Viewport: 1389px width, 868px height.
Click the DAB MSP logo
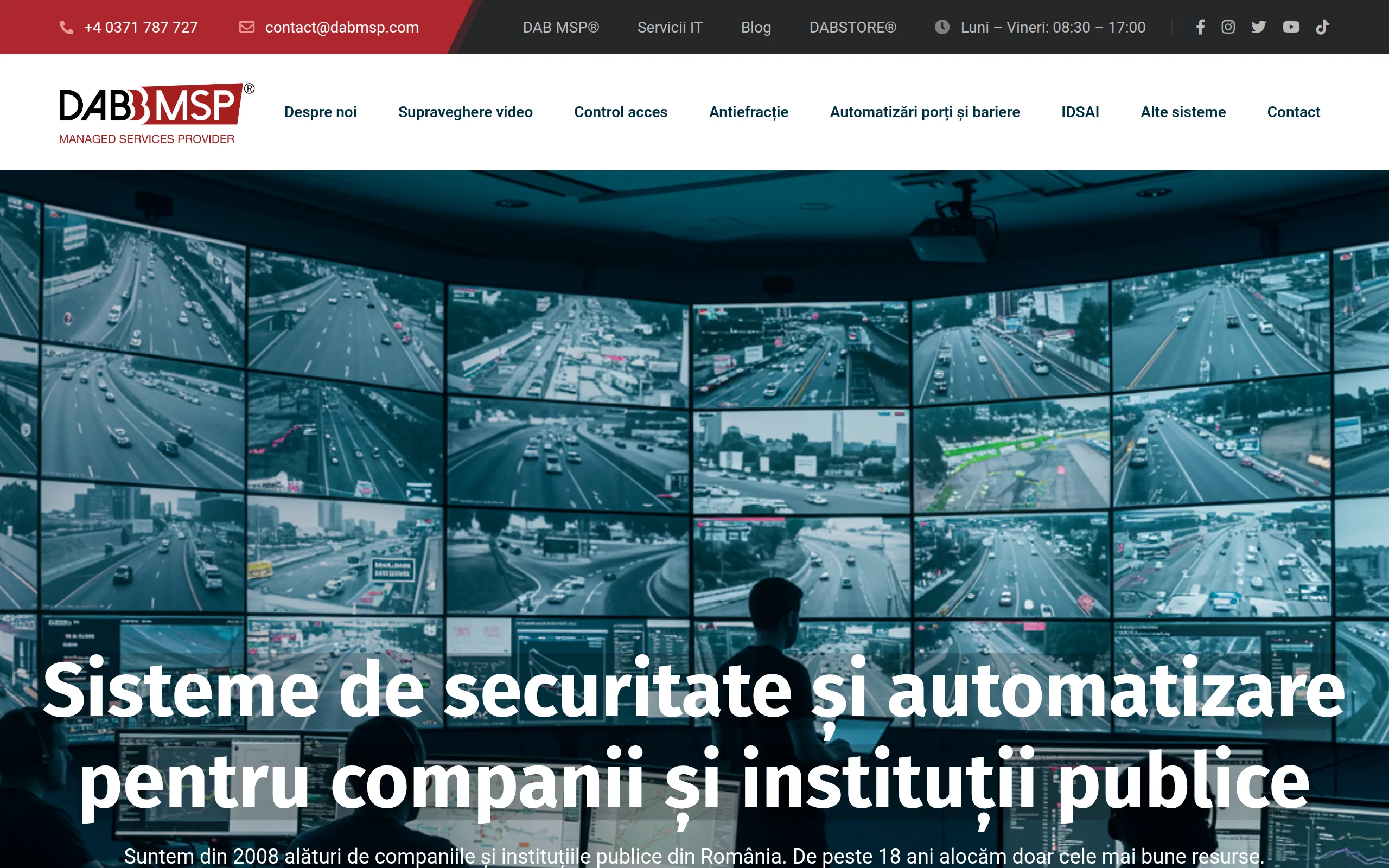(157, 112)
